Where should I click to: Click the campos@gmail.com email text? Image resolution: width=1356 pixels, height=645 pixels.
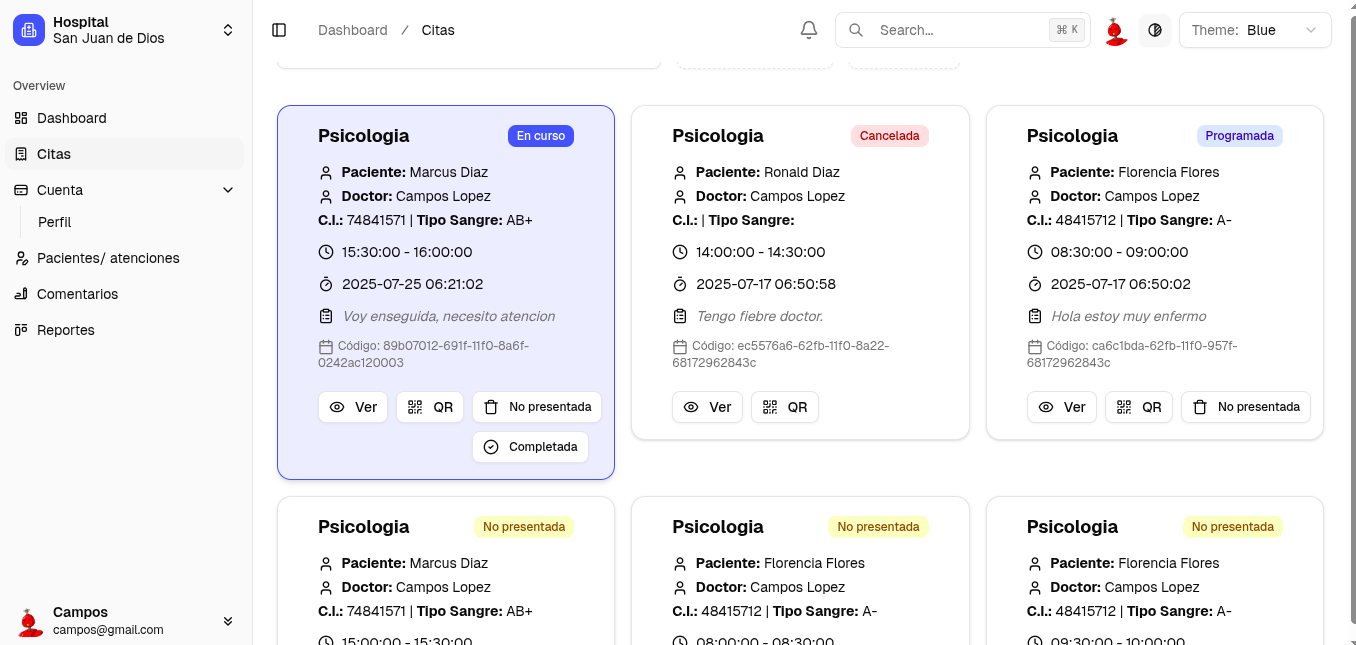pyautogui.click(x=108, y=630)
